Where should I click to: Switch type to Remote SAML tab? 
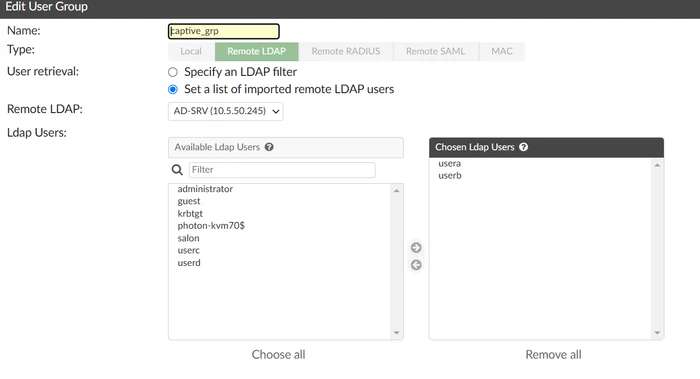pos(435,51)
